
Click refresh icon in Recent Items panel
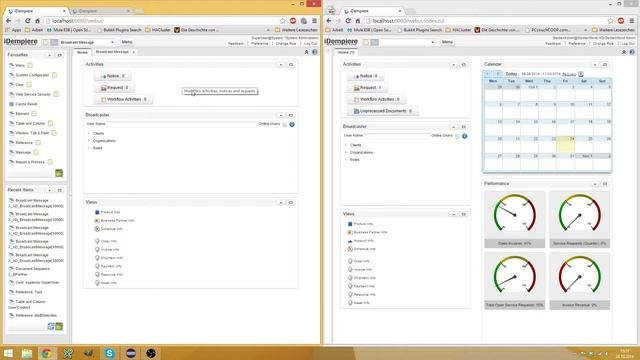coord(51,326)
